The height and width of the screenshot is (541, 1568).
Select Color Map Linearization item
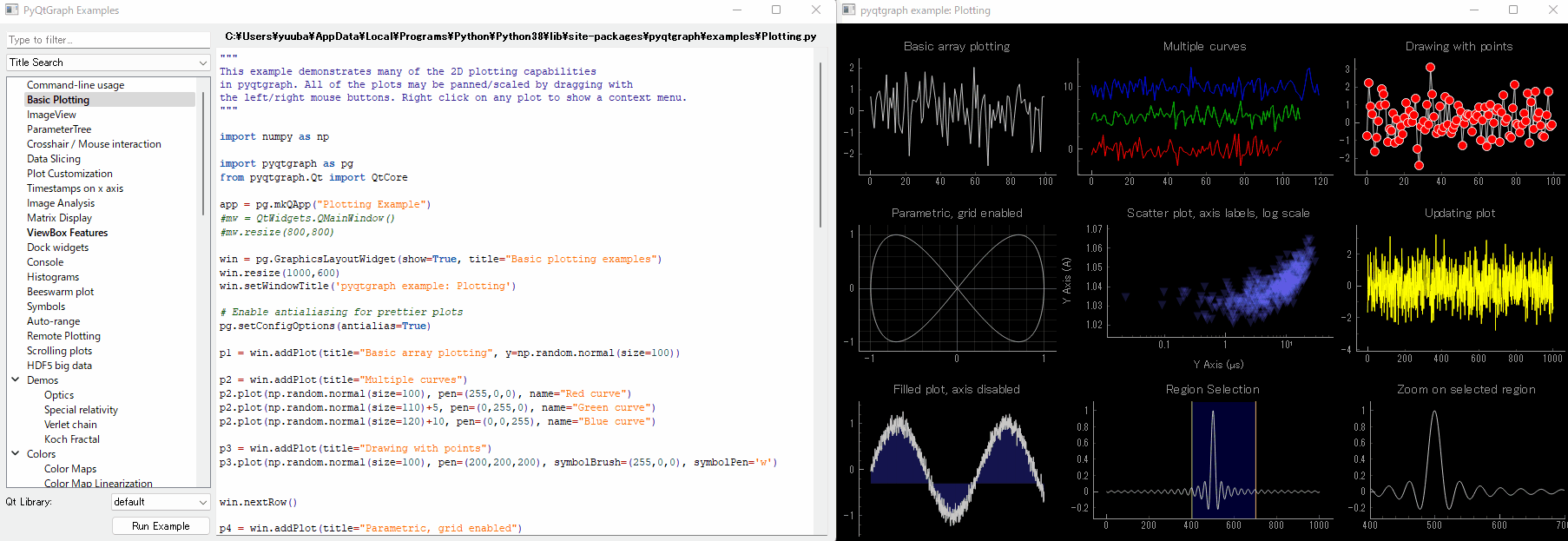point(98,483)
